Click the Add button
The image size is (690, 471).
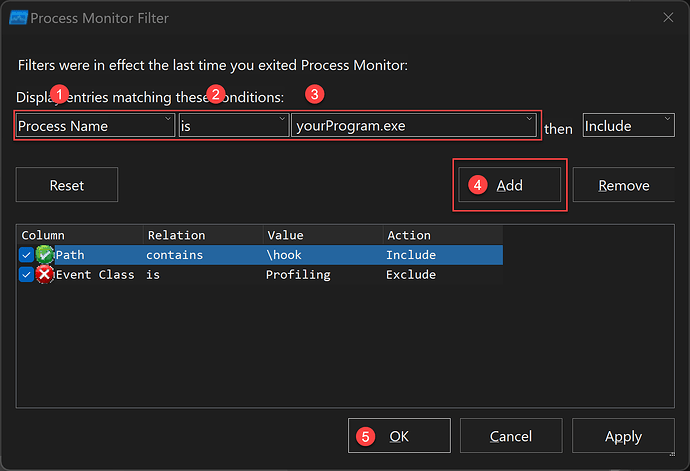point(510,185)
